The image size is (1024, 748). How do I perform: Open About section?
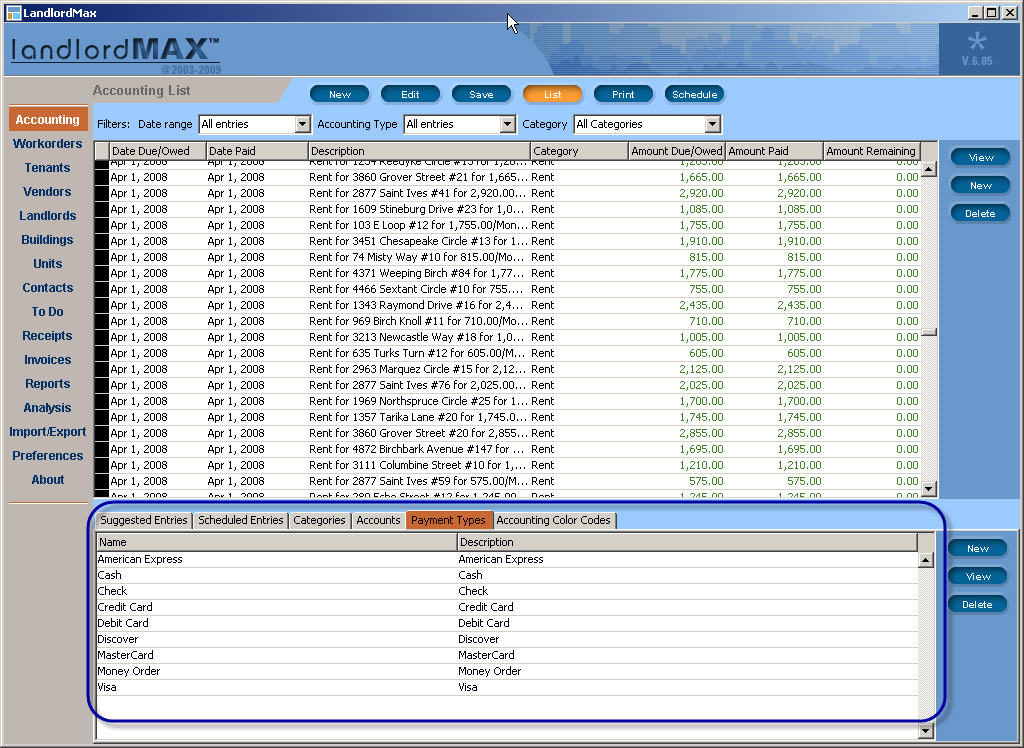[48, 480]
